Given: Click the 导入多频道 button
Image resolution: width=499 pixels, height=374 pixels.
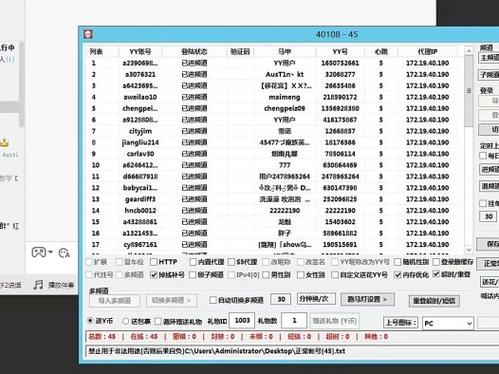Looking at the screenshot, I should point(114,301).
